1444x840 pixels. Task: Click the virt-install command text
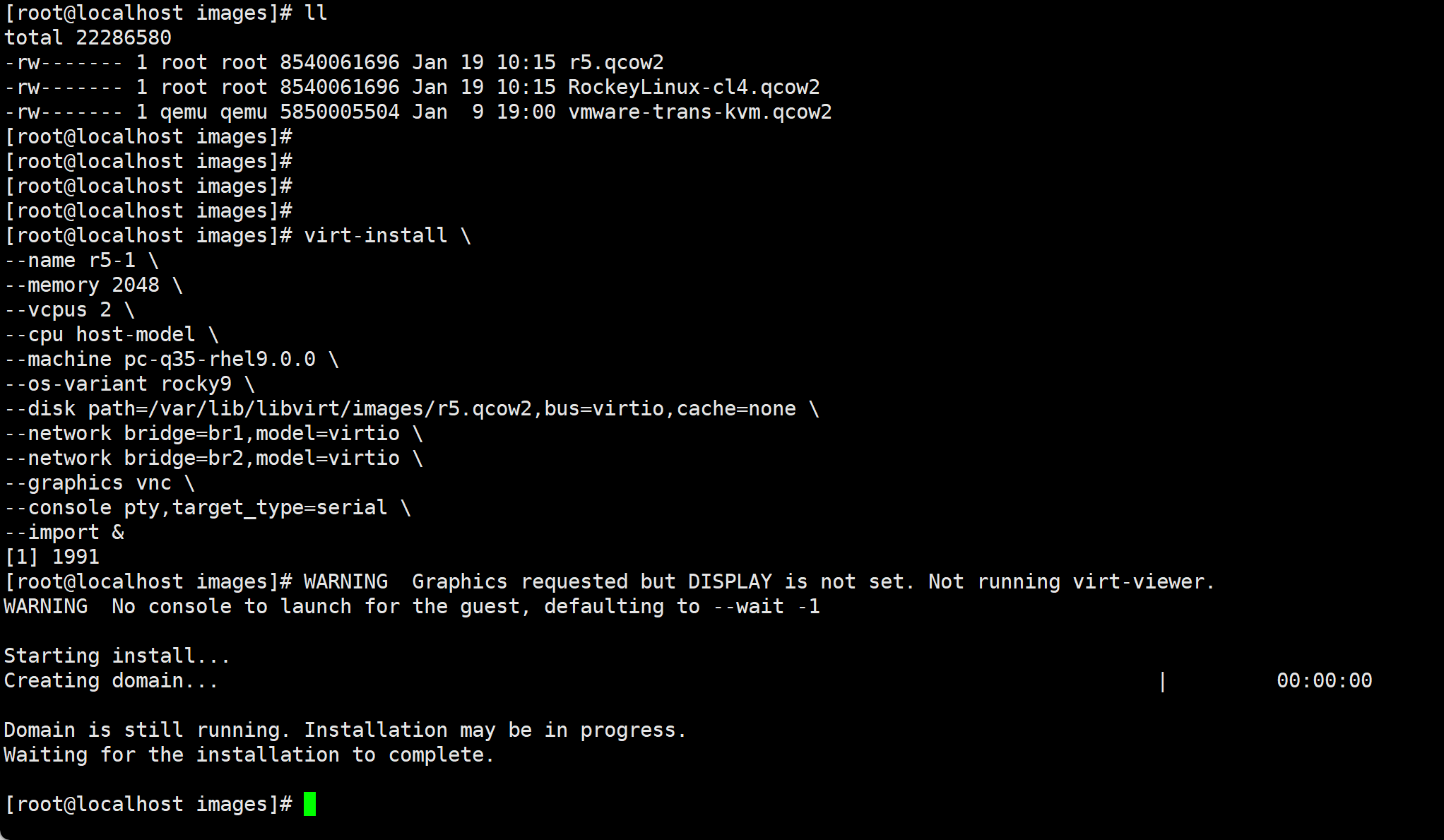pyautogui.click(x=375, y=235)
